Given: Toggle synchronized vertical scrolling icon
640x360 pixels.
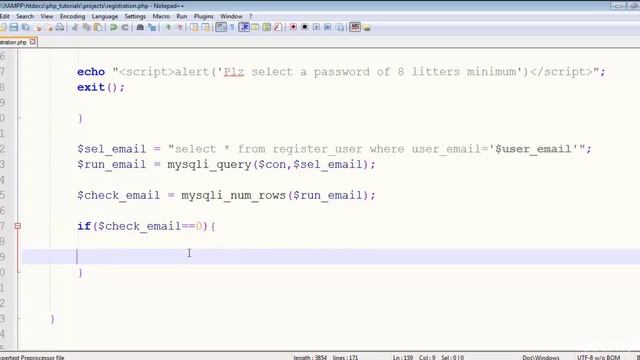Looking at the screenshot, I should pos(194,27).
